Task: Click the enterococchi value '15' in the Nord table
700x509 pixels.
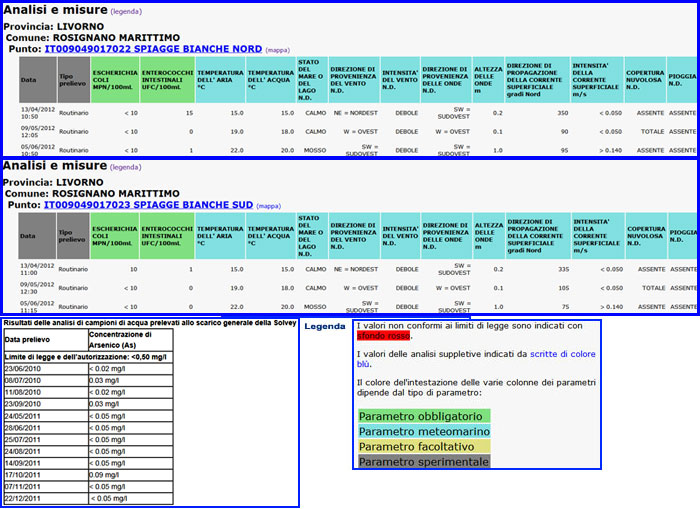Action: [189, 113]
